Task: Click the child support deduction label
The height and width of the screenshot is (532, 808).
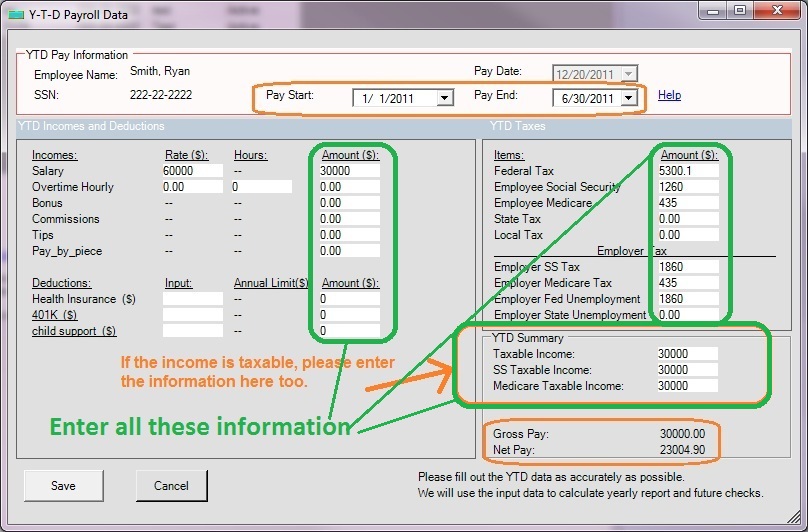Action: click(74, 331)
